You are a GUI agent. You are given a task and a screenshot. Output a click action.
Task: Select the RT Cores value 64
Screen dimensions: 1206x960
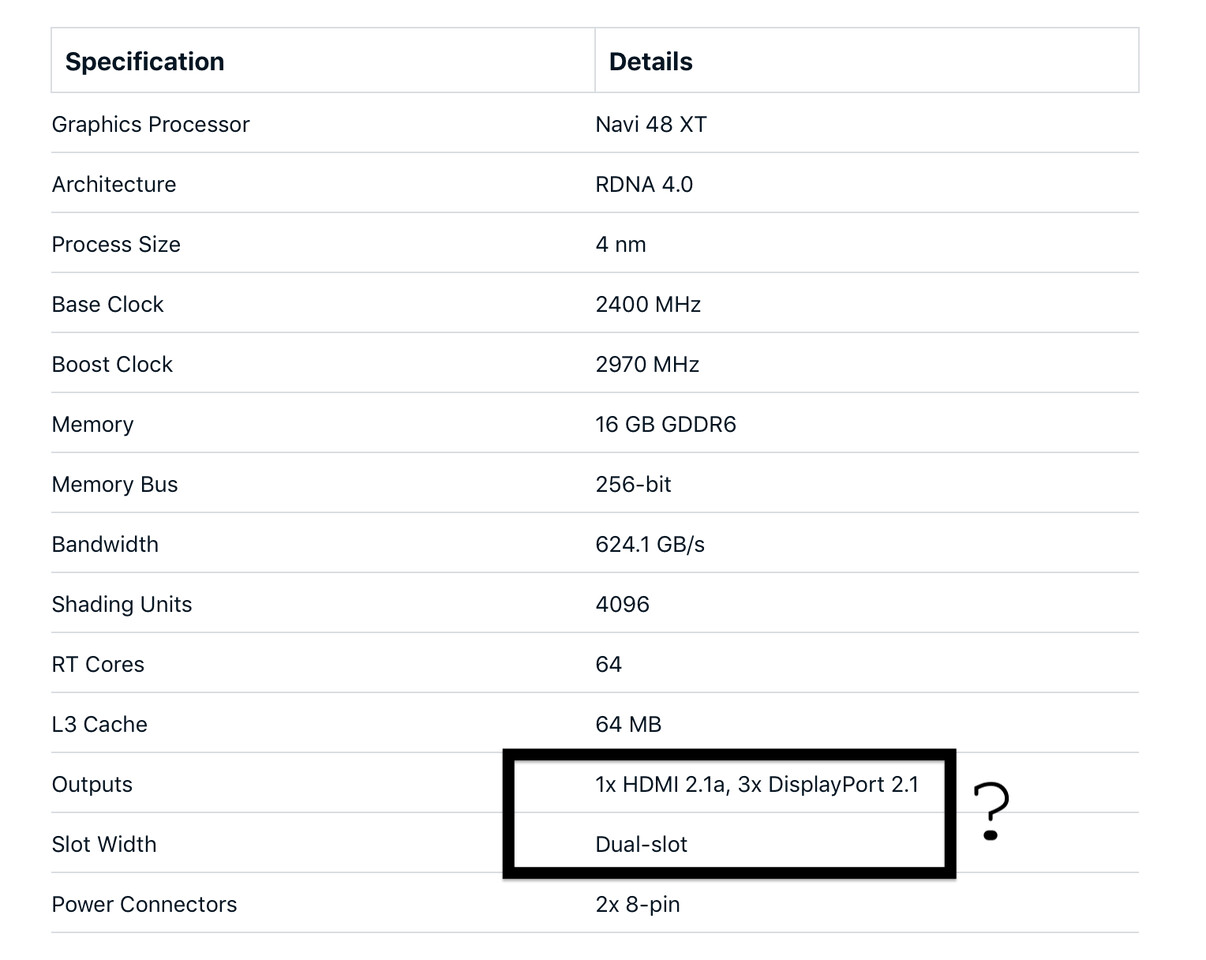click(609, 665)
